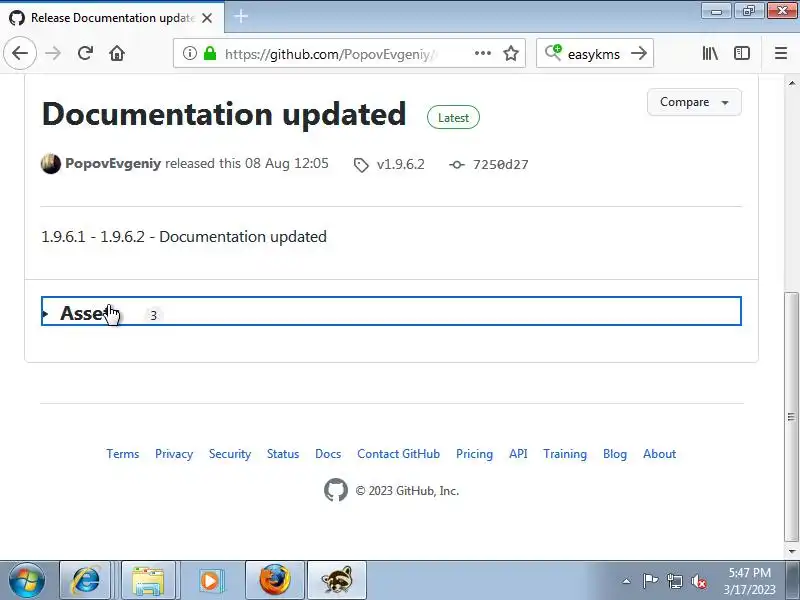This screenshot has width=800, height=600.
Task: Switch to Firefox on the taskbar
Action: 275,580
